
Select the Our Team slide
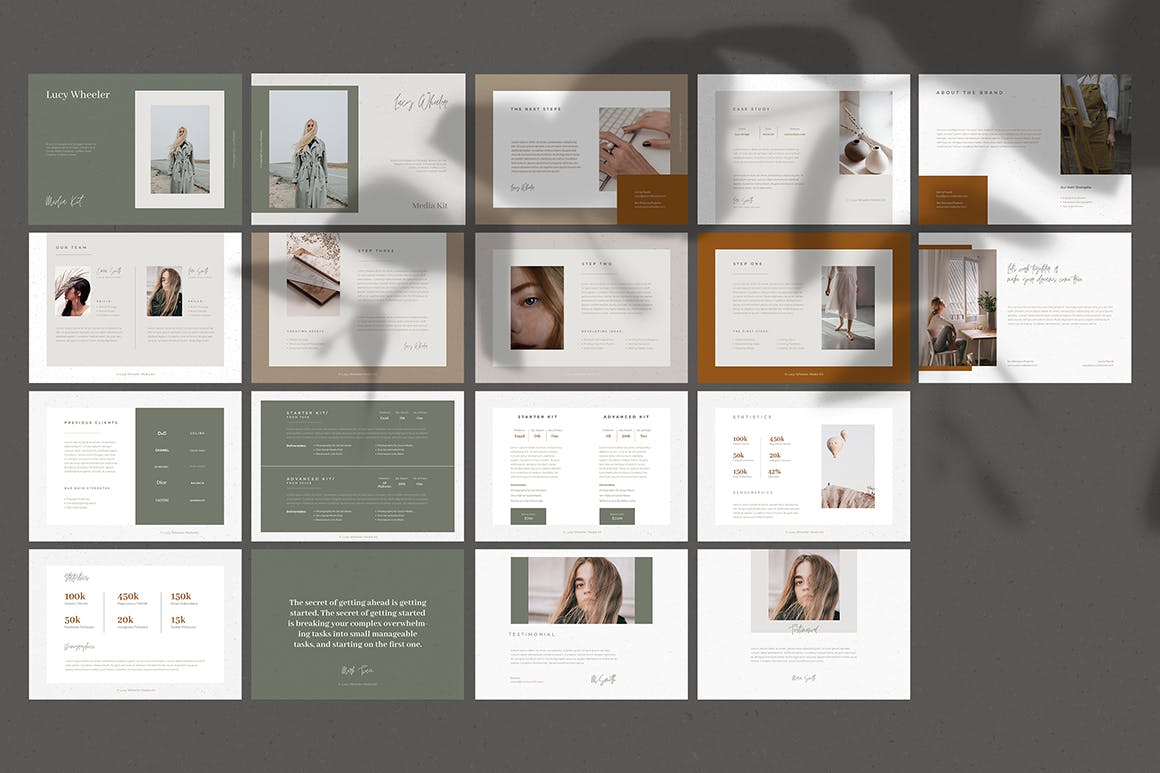(x=135, y=307)
